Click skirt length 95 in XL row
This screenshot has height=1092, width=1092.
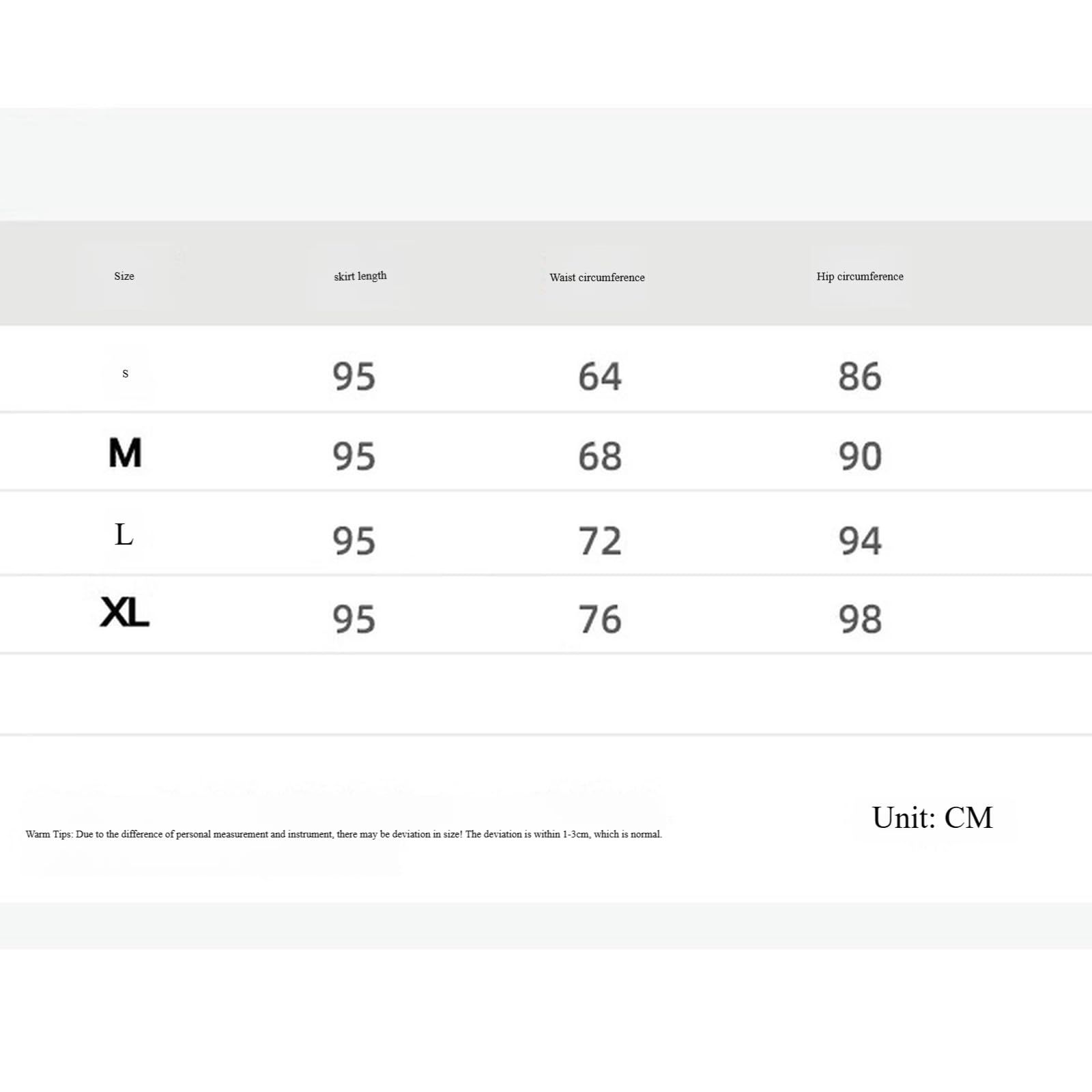tap(354, 620)
